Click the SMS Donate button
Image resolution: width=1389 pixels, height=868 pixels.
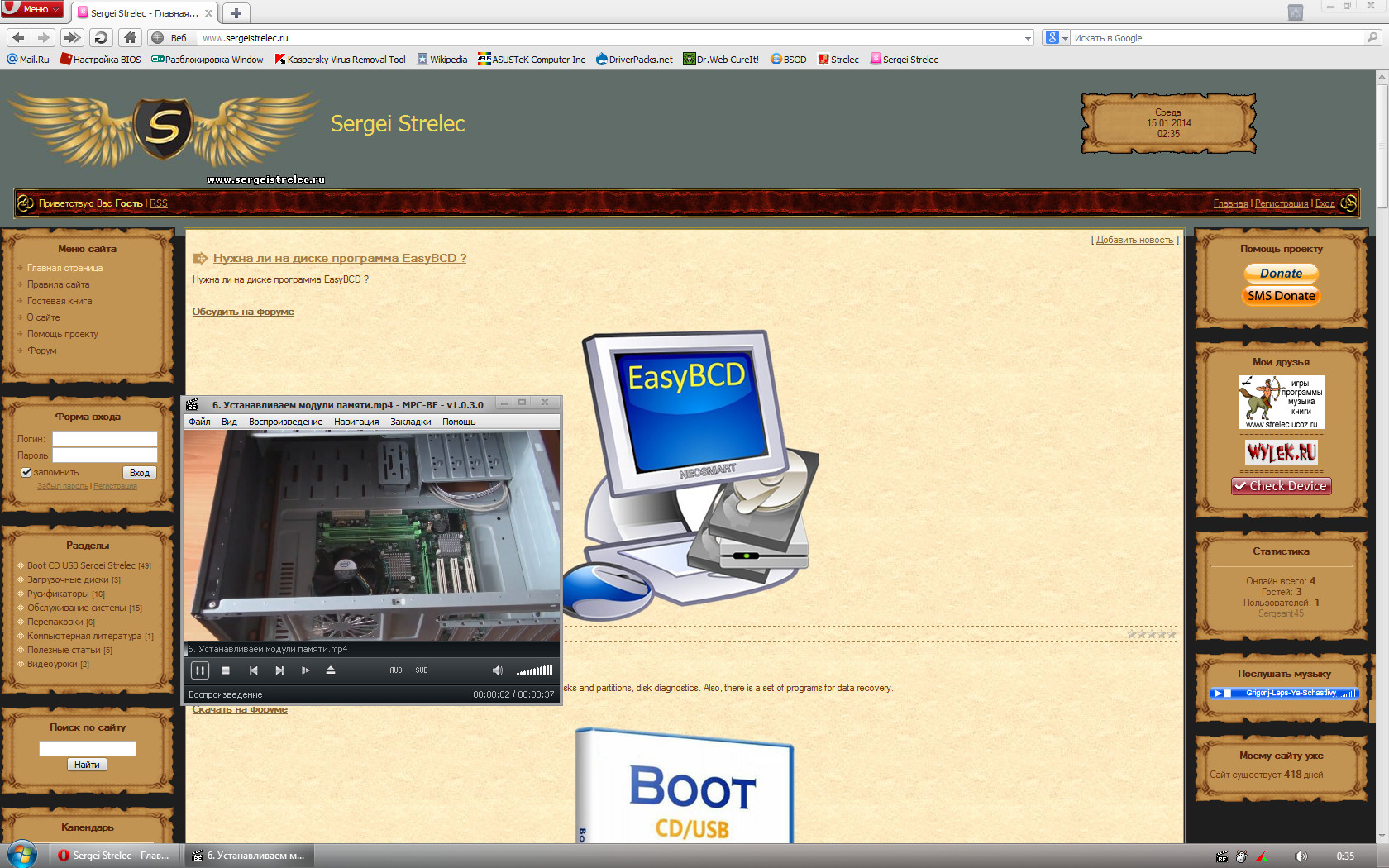(x=1281, y=296)
